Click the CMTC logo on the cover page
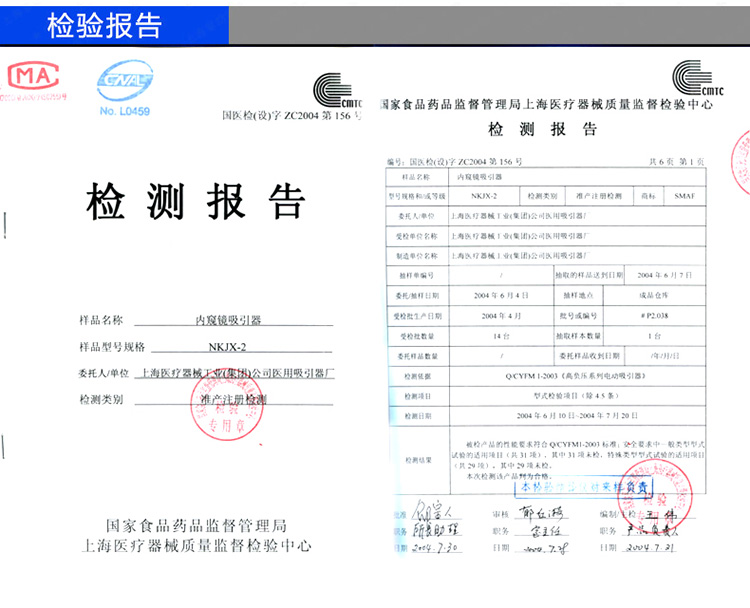The image size is (750, 608). click(337, 90)
